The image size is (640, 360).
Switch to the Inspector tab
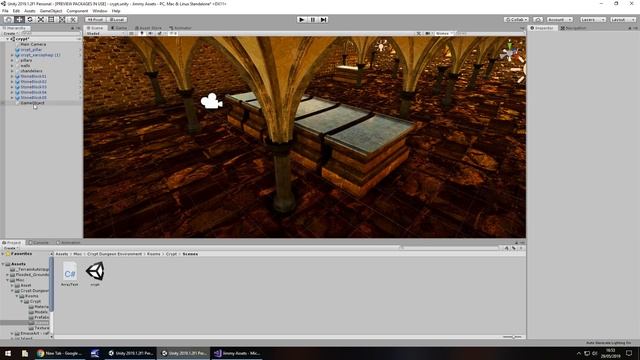pos(542,28)
